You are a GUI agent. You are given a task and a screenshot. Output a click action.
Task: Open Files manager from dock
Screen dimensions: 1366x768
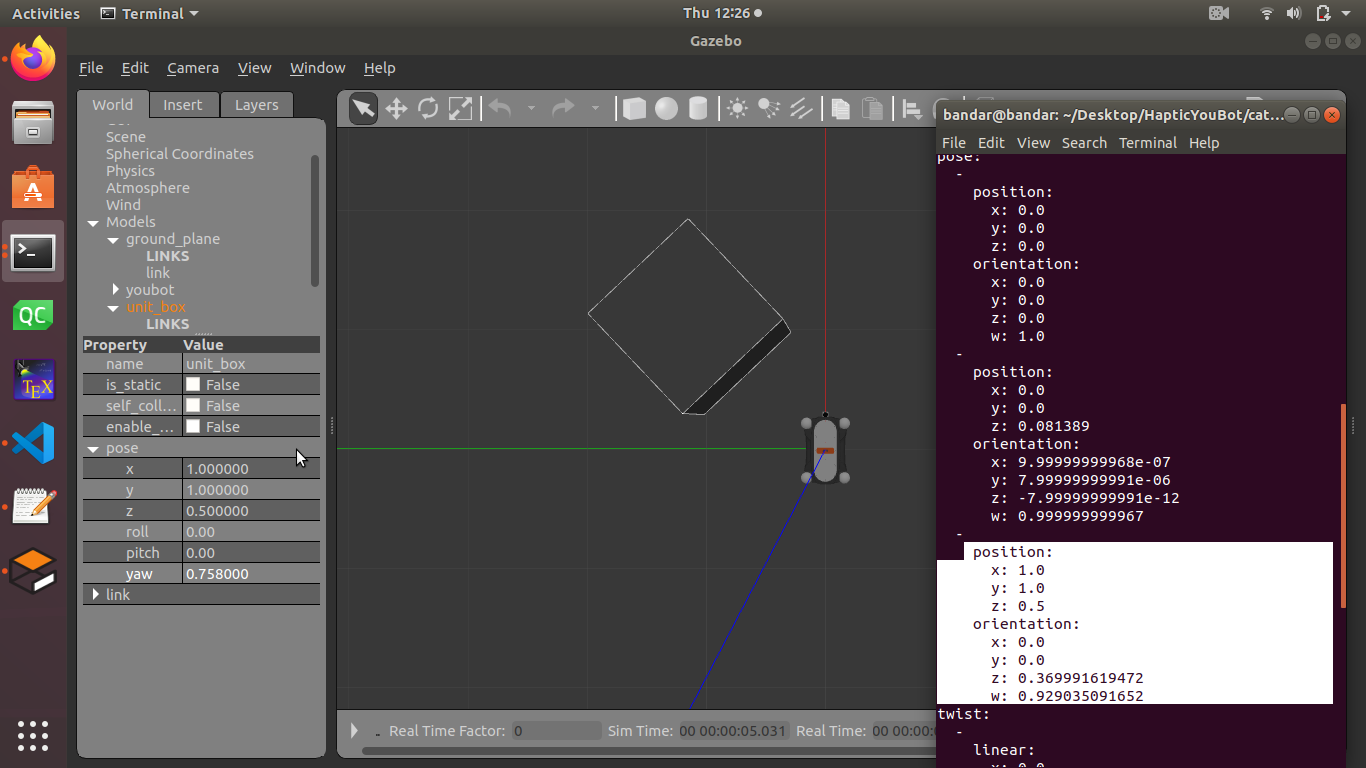(x=33, y=124)
